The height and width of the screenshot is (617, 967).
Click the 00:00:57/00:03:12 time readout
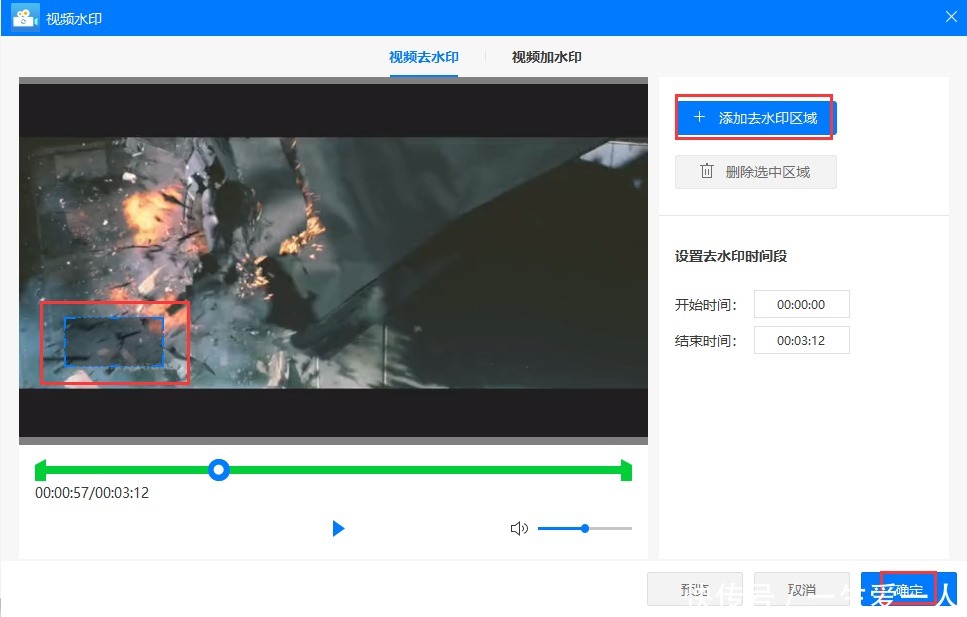point(92,493)
